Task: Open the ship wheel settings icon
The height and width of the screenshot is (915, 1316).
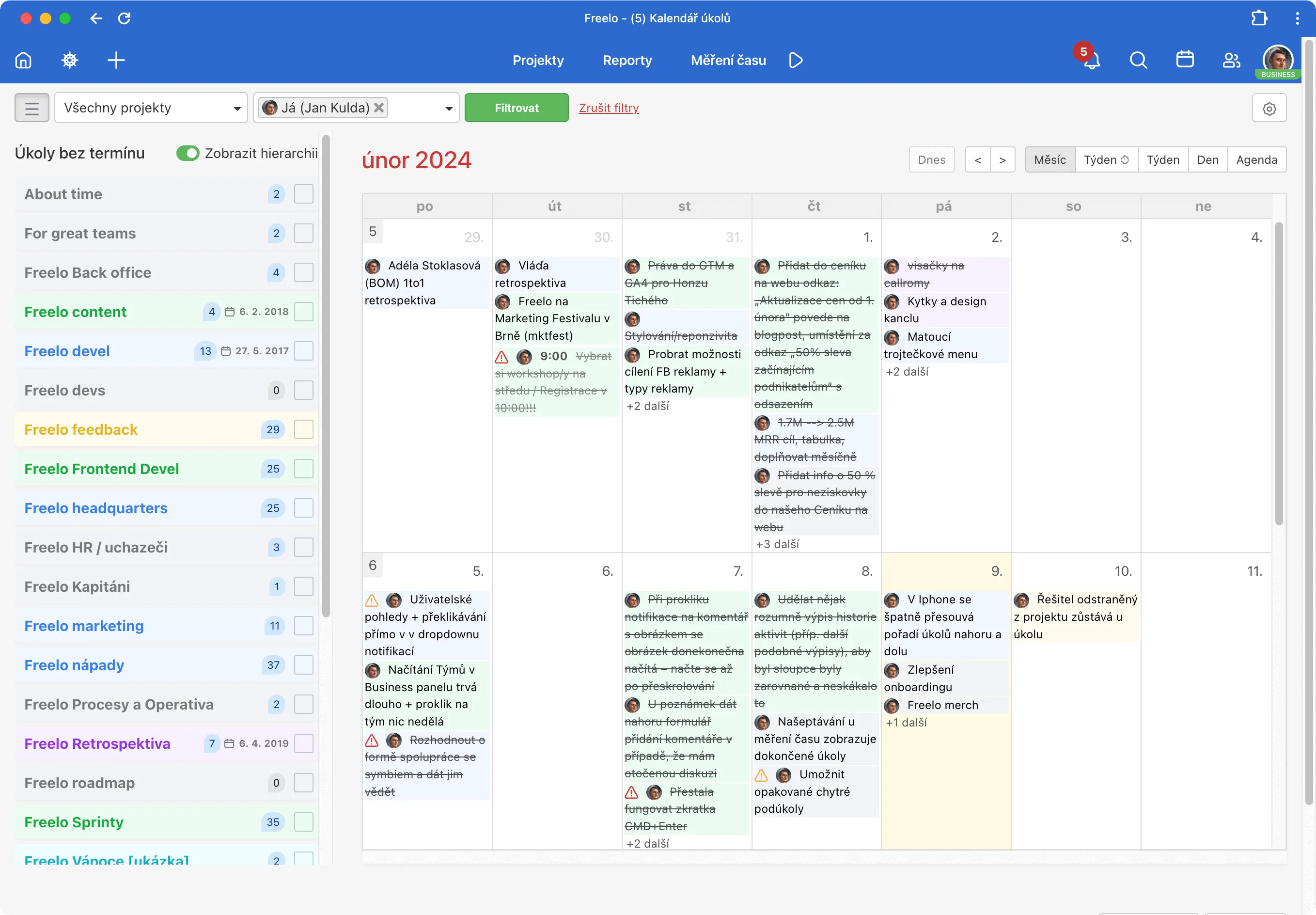Action: pos(70,60)
